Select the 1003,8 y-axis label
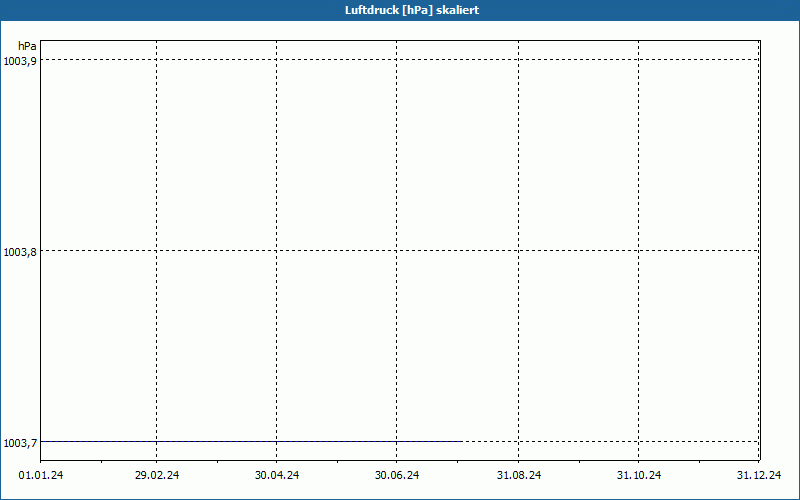 pyautogui.click(x=21, y=252)
